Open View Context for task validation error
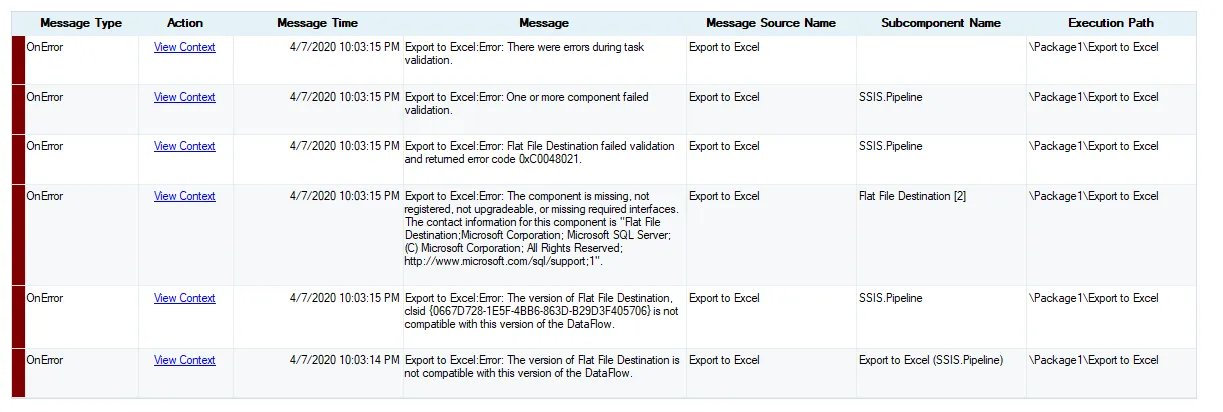1223x412 pixels. tap(184, 47)
